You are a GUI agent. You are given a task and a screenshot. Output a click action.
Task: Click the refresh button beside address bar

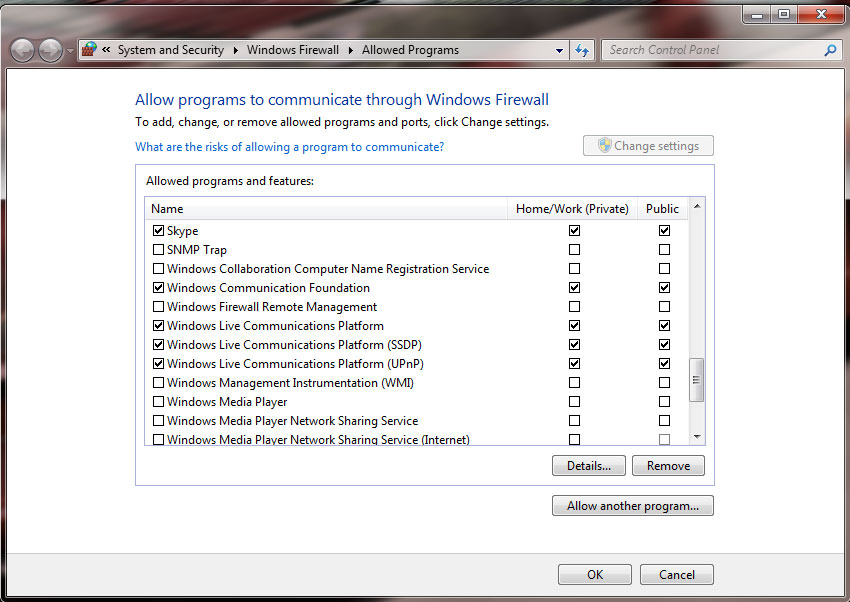[583, 50]
